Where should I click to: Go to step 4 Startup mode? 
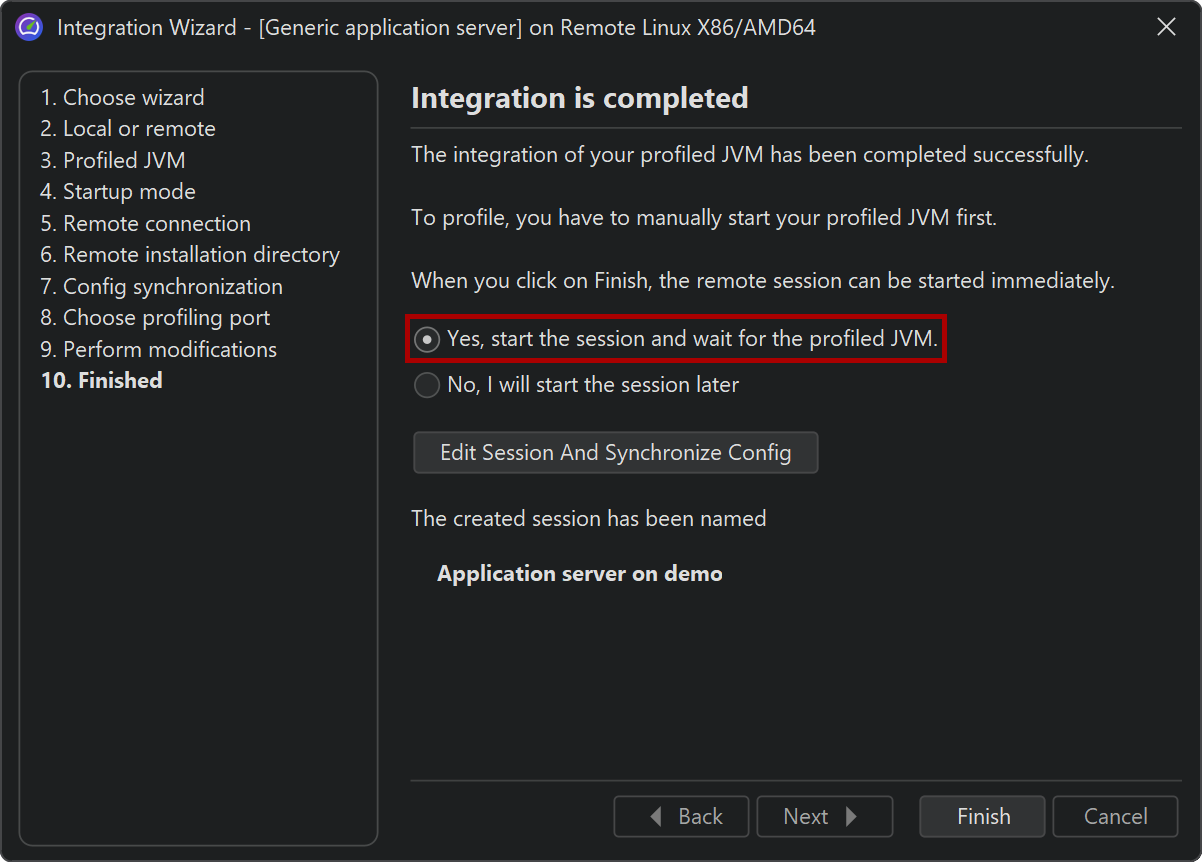click(118, 192)
